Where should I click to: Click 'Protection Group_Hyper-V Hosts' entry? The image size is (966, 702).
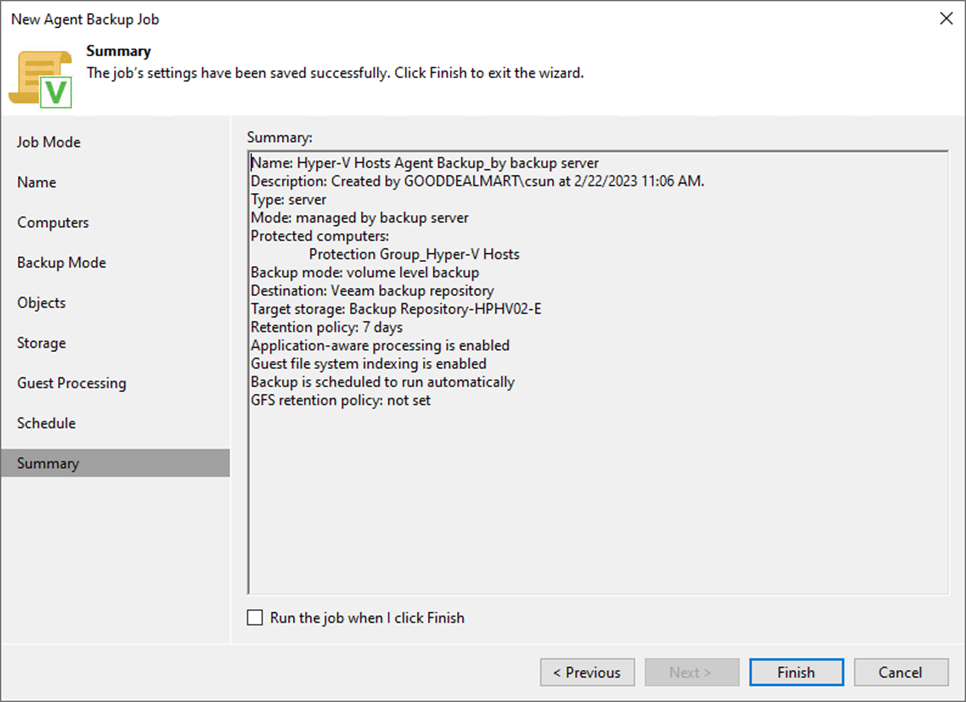[414, 254]
